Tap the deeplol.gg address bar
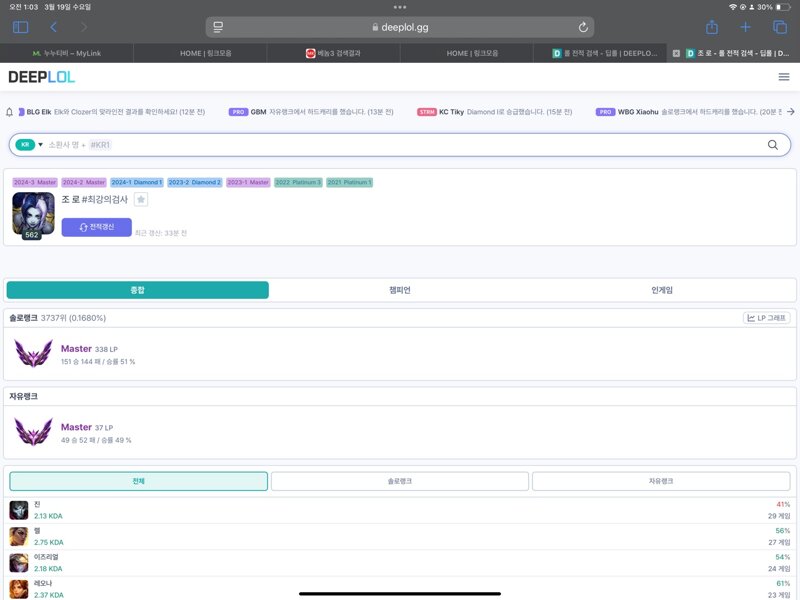Screen dimensions: 800x600 tap(400, 27)
